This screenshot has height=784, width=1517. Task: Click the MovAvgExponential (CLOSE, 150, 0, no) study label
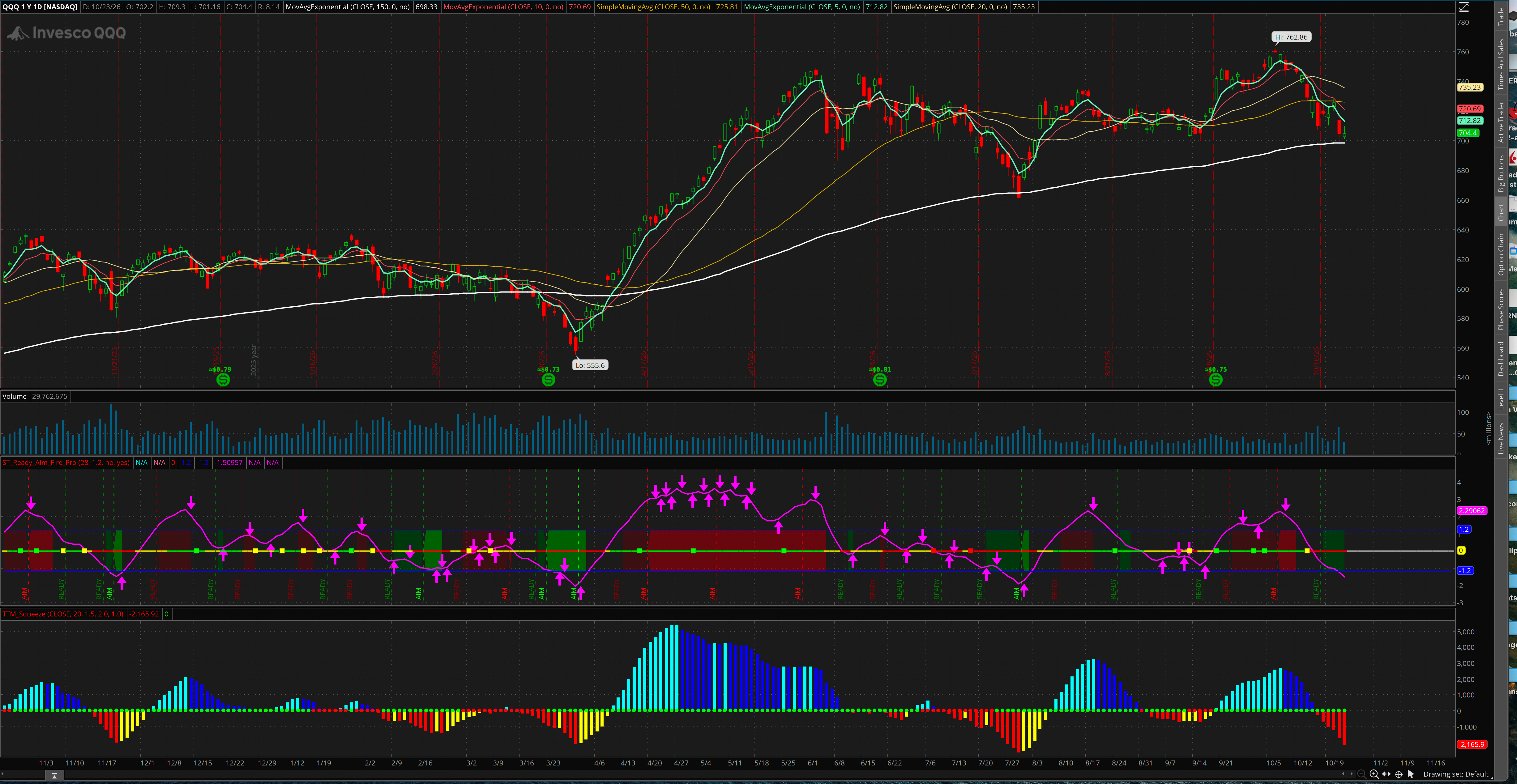[348, 6]
